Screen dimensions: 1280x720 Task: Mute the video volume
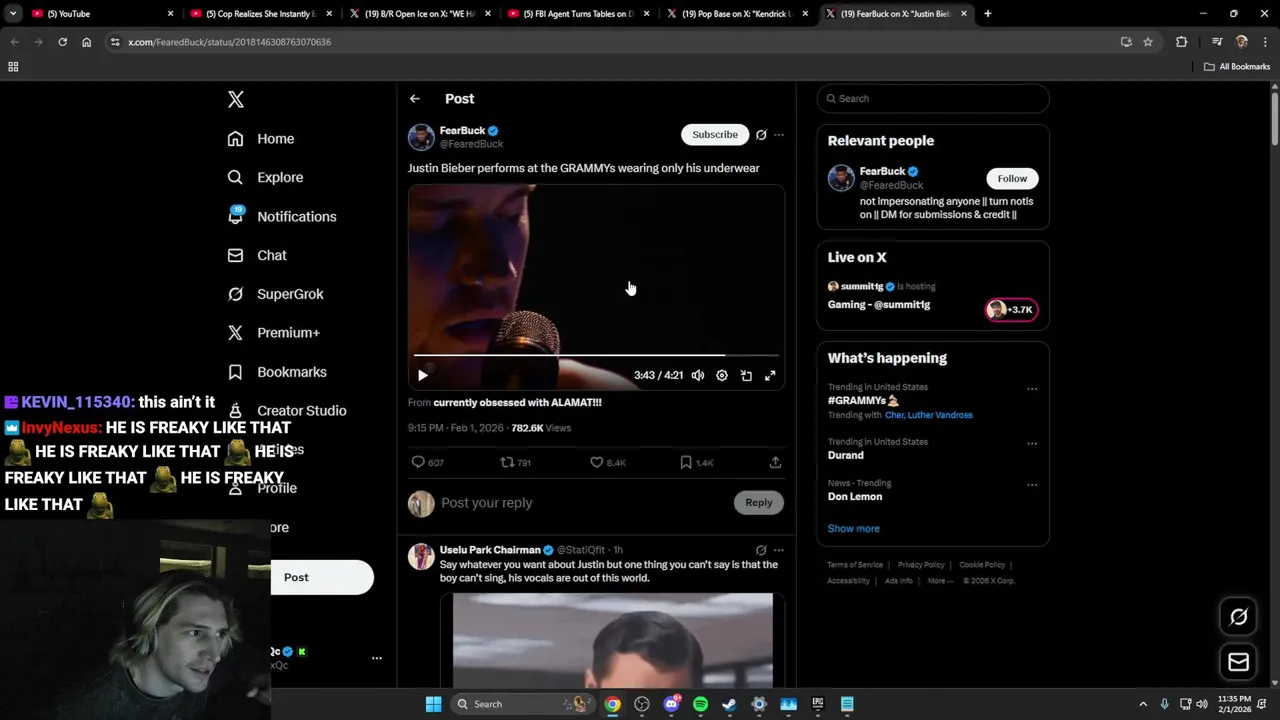pos(698,376)
